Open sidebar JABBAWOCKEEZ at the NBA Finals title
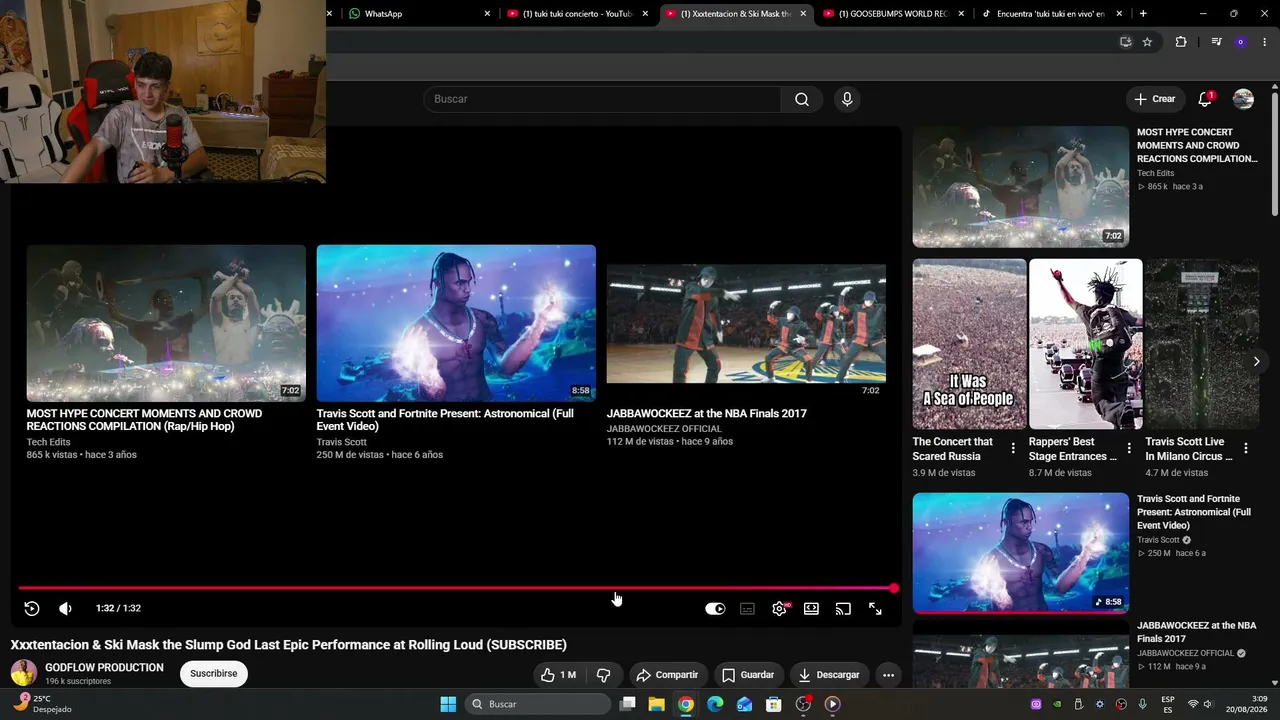The image size is (1280, 720). [1197, 632]
